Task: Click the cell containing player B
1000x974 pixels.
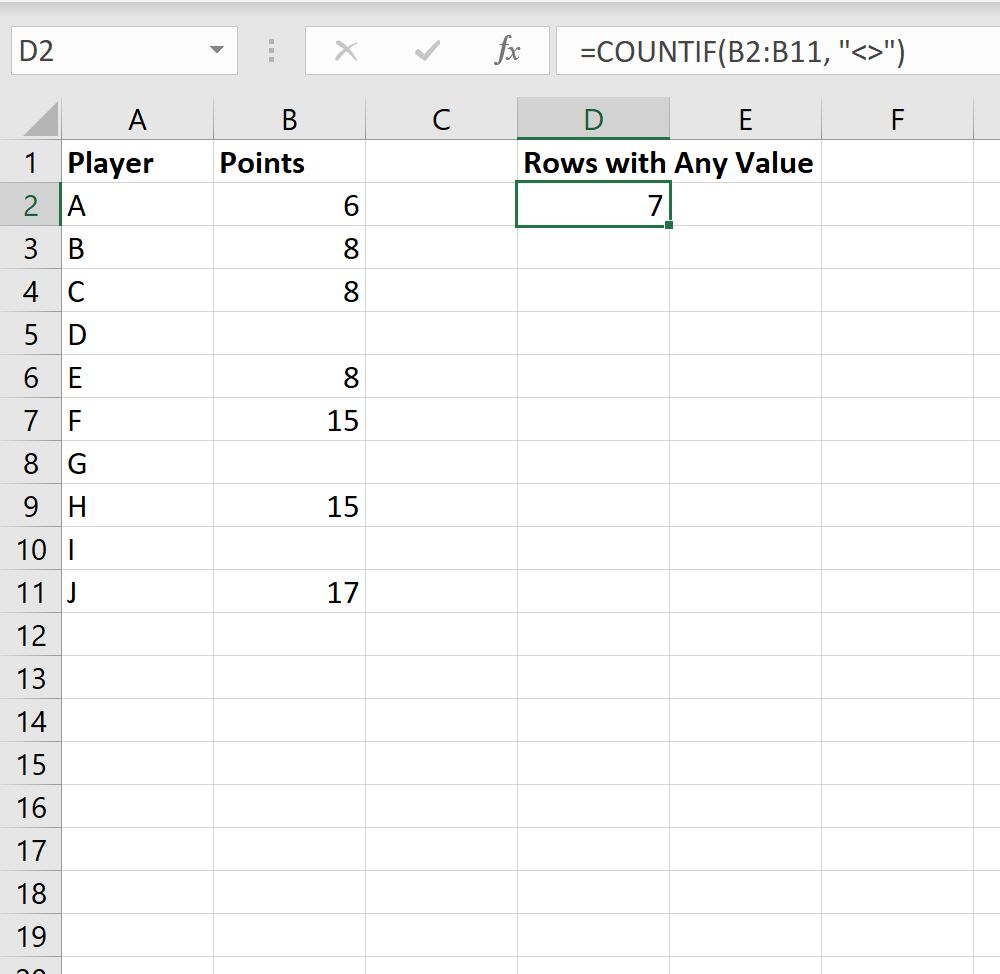Action: (x=137, y=247)
